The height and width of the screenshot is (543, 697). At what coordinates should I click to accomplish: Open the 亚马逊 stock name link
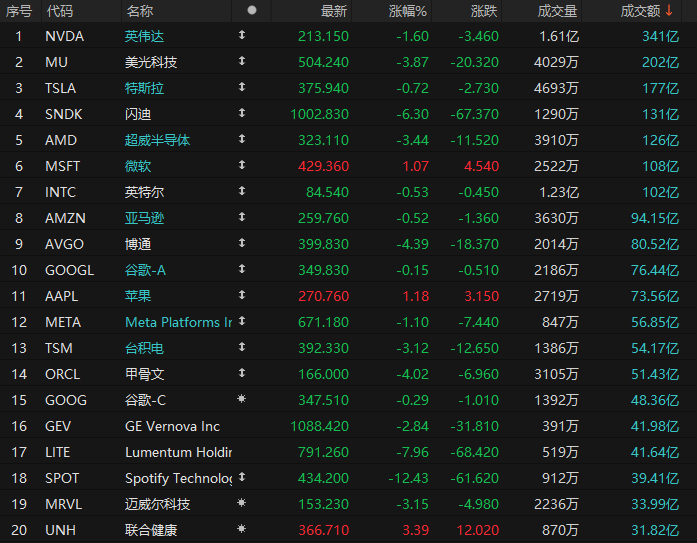144,218
